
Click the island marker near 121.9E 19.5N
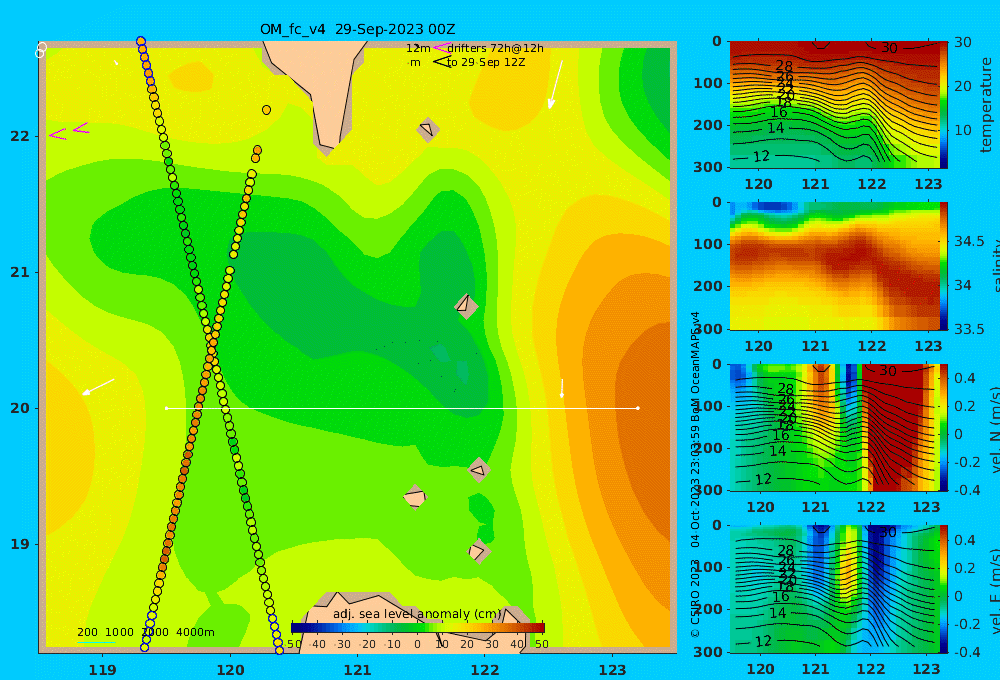coord(478,470)
